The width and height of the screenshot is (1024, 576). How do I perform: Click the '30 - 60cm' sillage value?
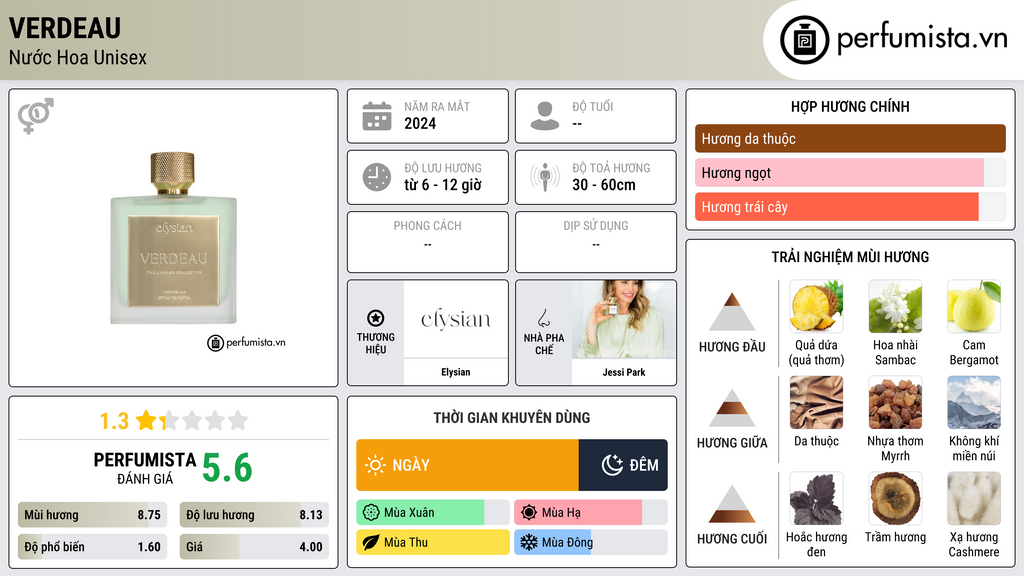pyautogui.click(x=604, y=185)
